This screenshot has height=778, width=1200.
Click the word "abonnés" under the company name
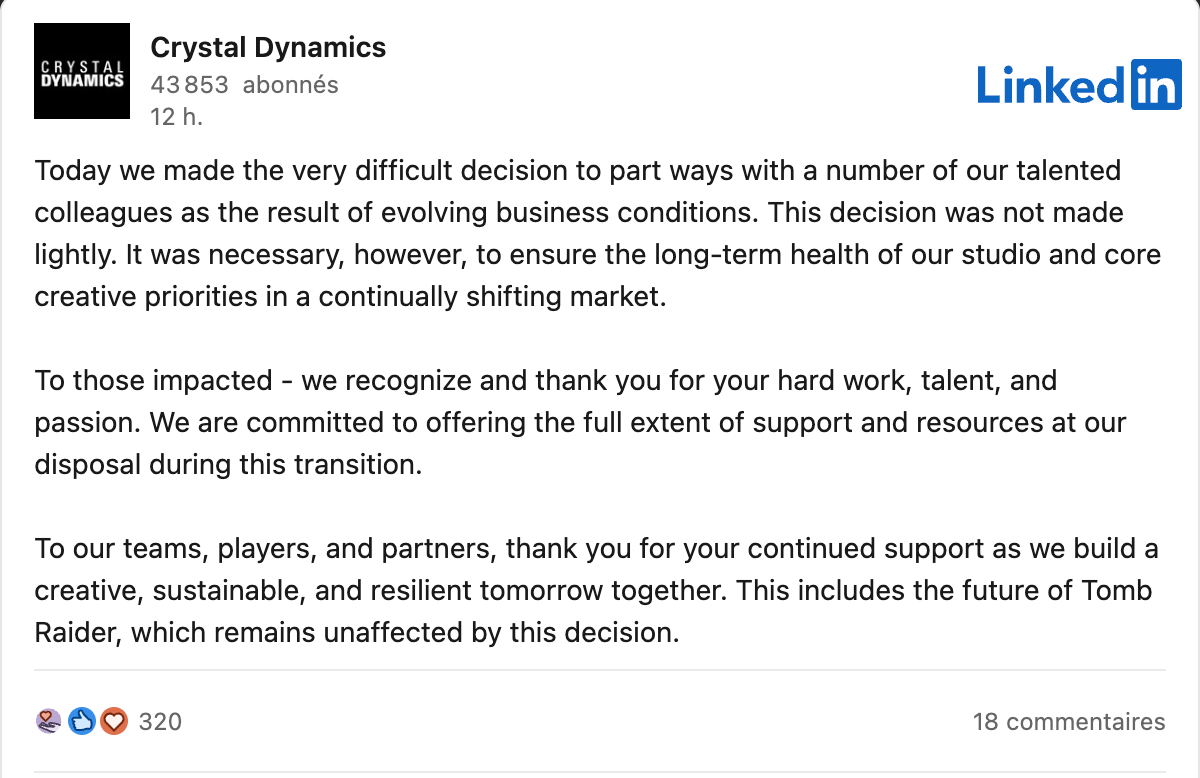tap(291, 85)
